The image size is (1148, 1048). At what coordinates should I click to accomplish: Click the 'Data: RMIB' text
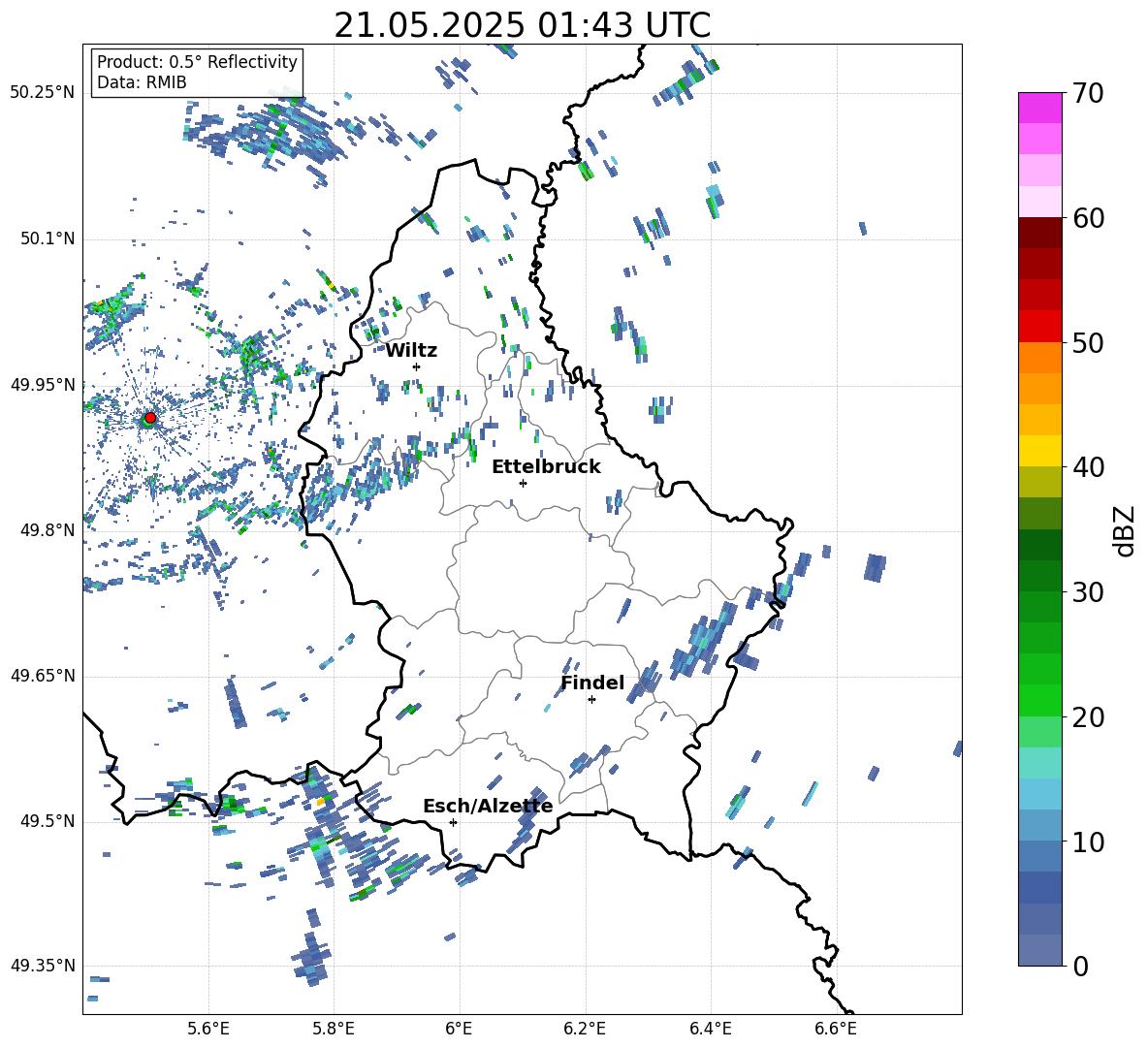coord(142,82)
